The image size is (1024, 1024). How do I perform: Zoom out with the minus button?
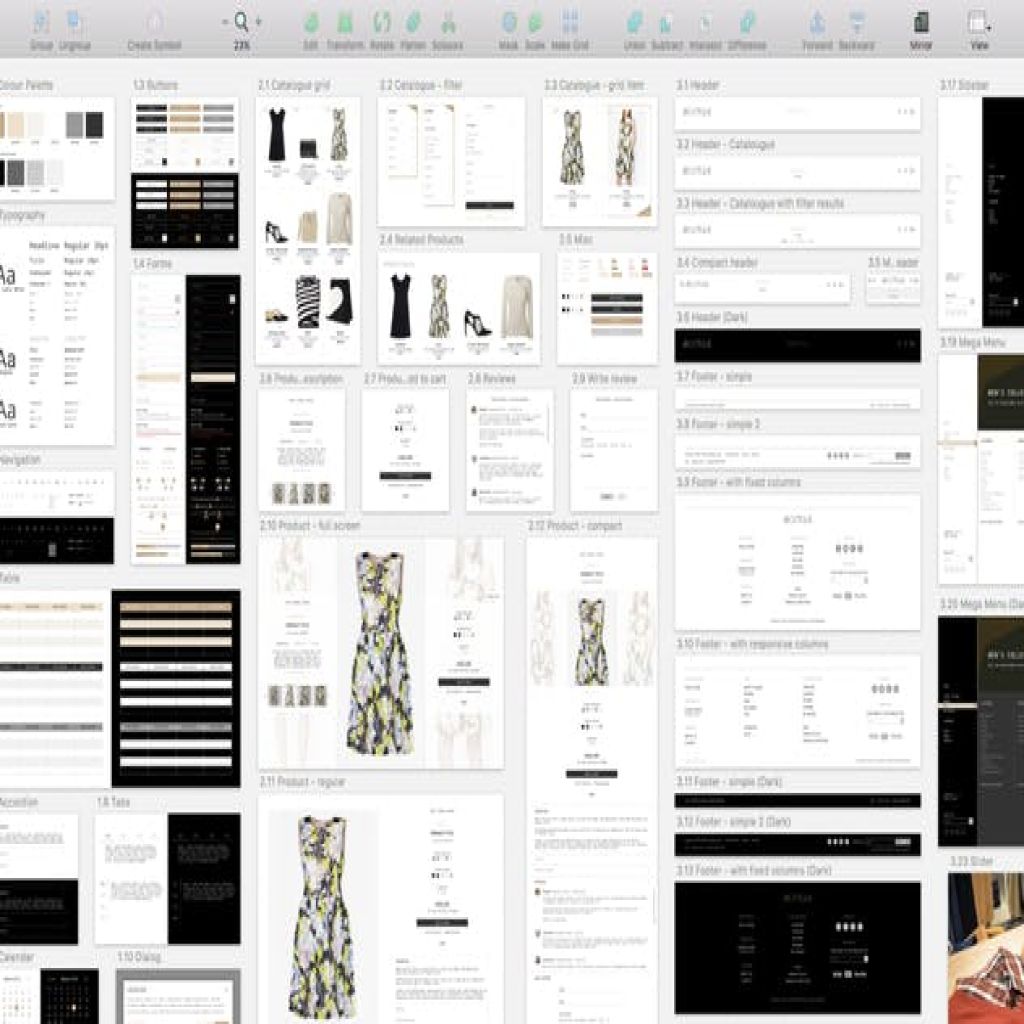click(225, 22)
